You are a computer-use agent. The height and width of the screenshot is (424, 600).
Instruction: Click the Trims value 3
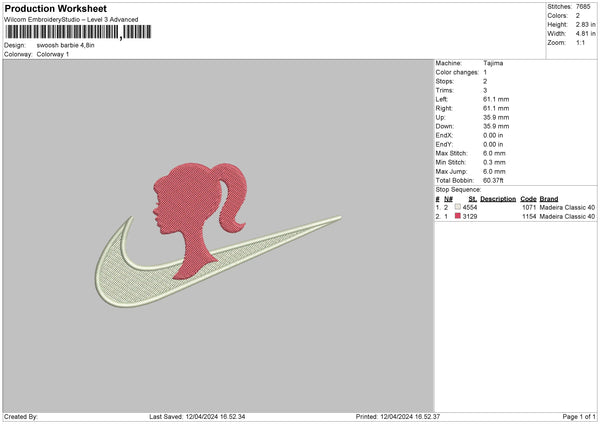(x=485, y=90)
